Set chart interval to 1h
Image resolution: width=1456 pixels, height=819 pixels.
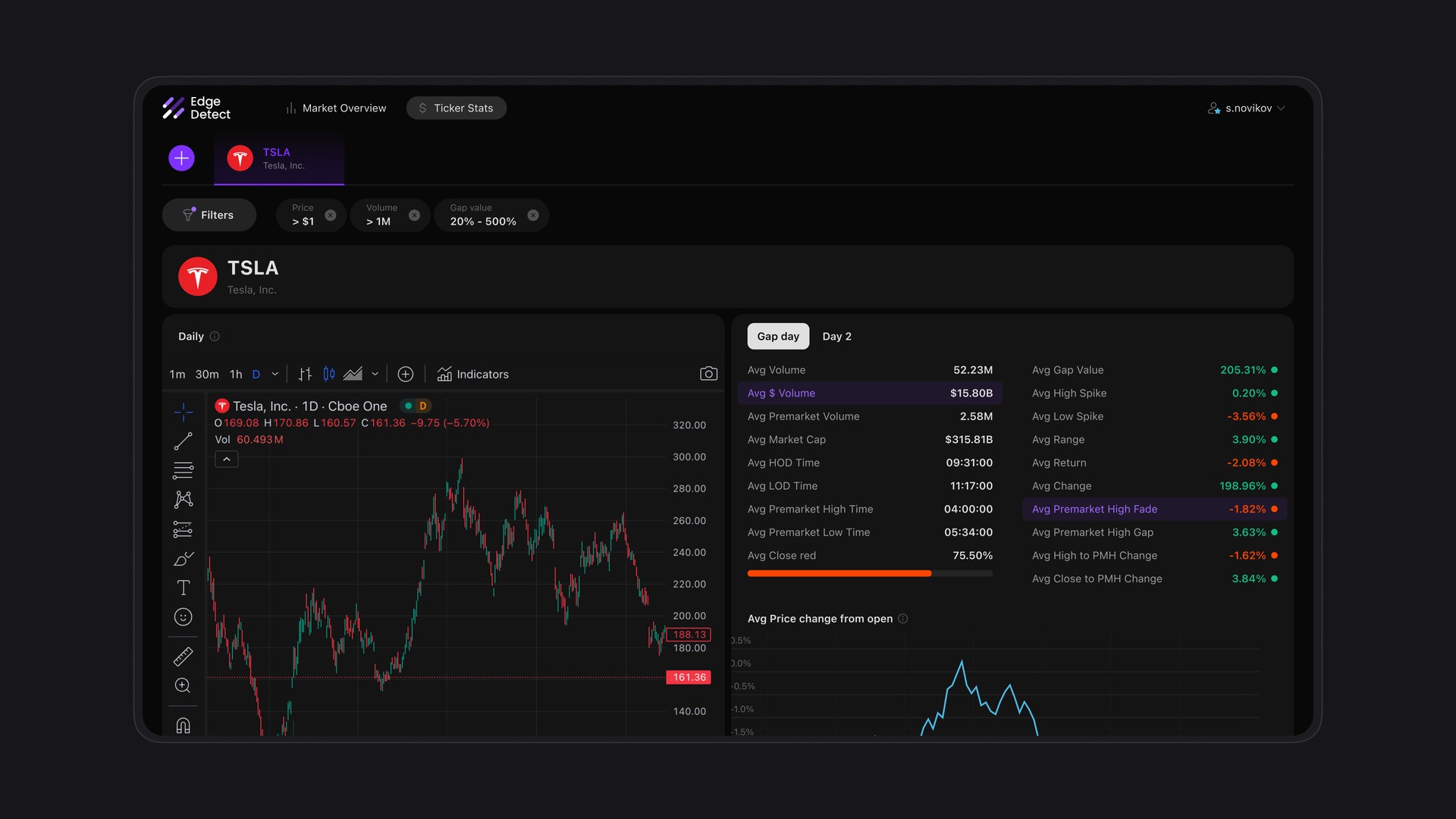click(x=236, y=374)
